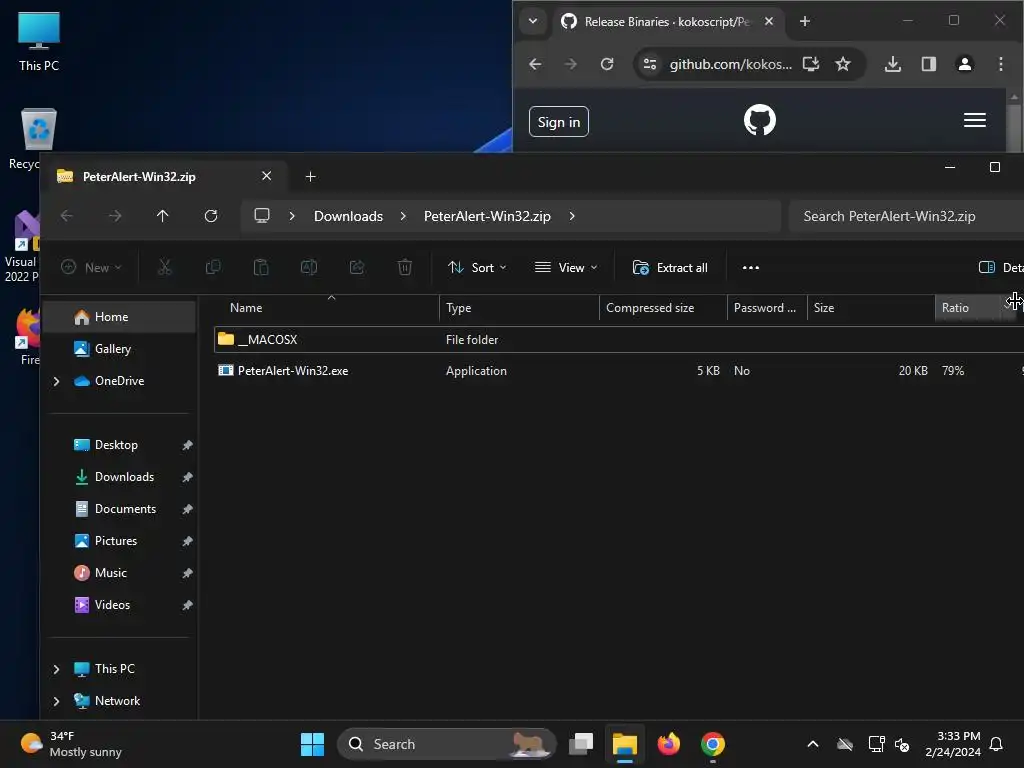Bookmark the GitHub page with the star
This screenshot has height=768, width=1024.
coord(843,64)
